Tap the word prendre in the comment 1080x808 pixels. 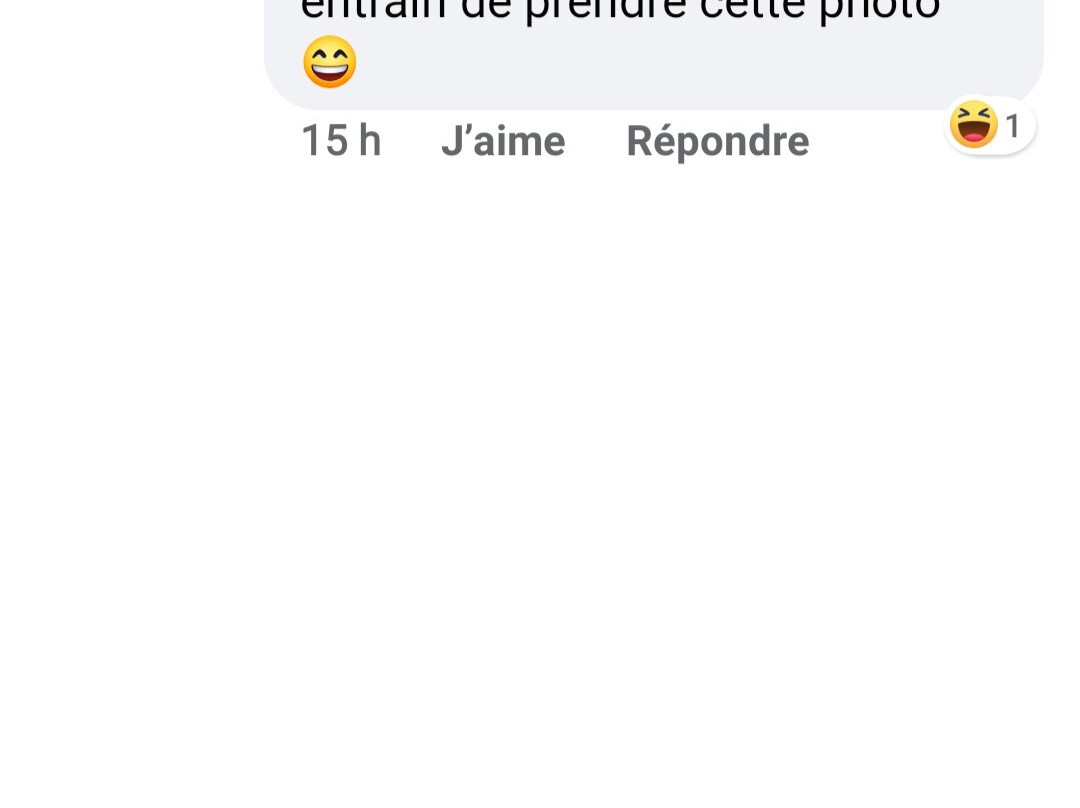tap(605, 10)
